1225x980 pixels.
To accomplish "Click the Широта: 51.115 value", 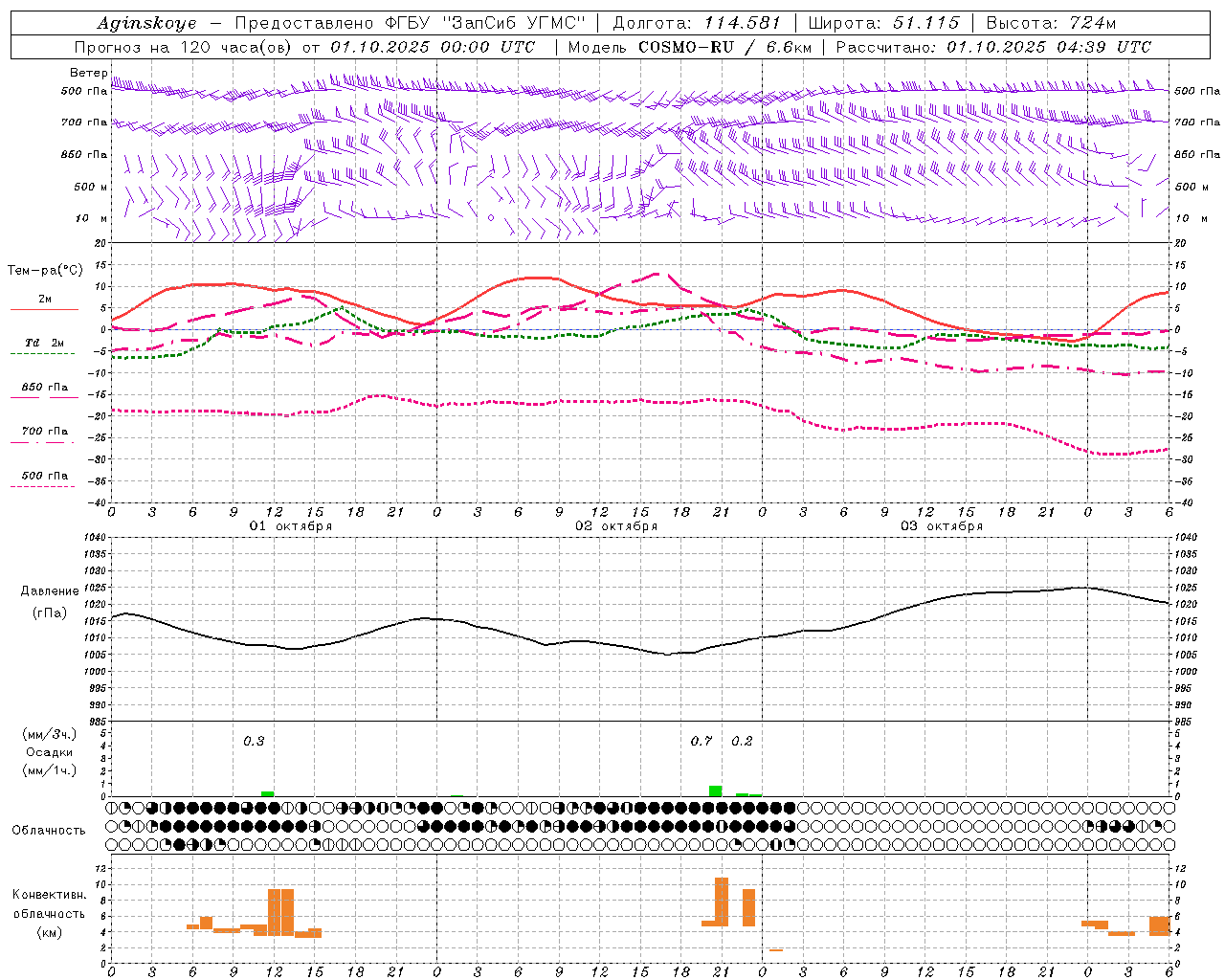I will [883, 23].
